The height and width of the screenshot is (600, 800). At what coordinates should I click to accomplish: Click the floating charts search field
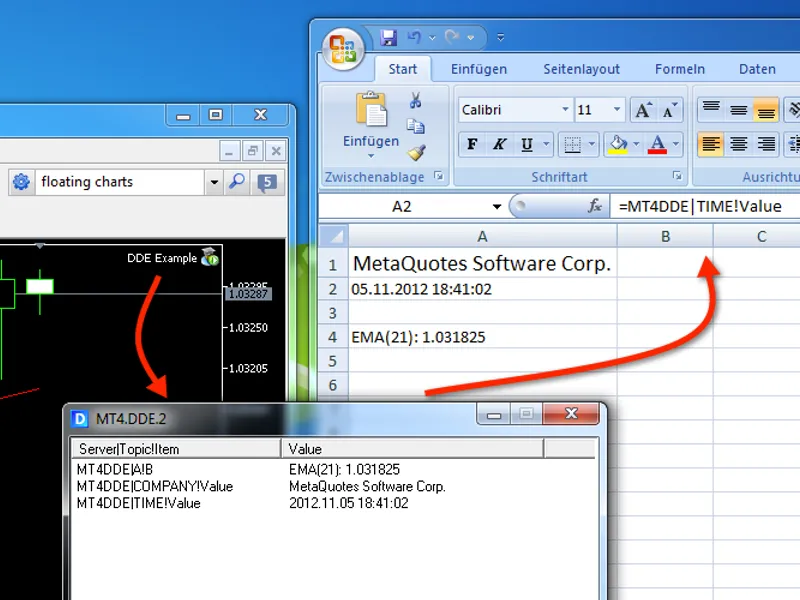pyautogui.click(x=120, y=182)
